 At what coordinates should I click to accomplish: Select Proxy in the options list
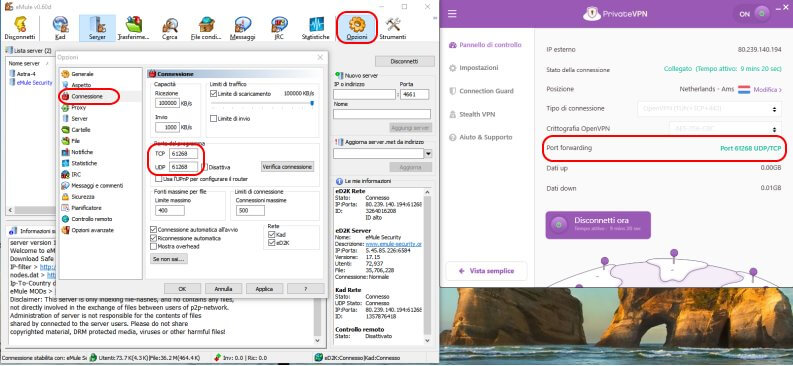tap(78, 107)
